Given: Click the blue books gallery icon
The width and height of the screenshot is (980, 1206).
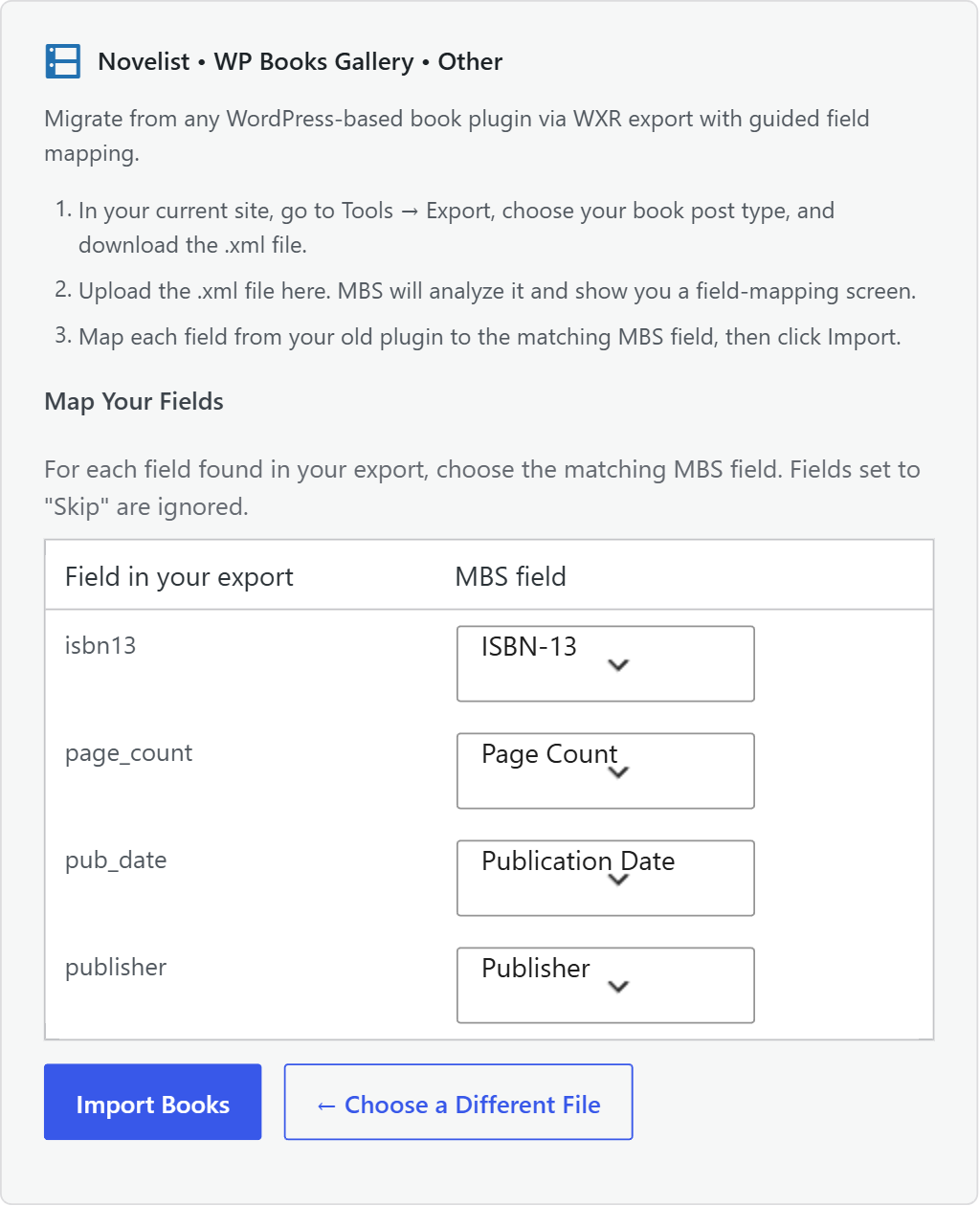Looking at the screenshot, I should point(63,61).
